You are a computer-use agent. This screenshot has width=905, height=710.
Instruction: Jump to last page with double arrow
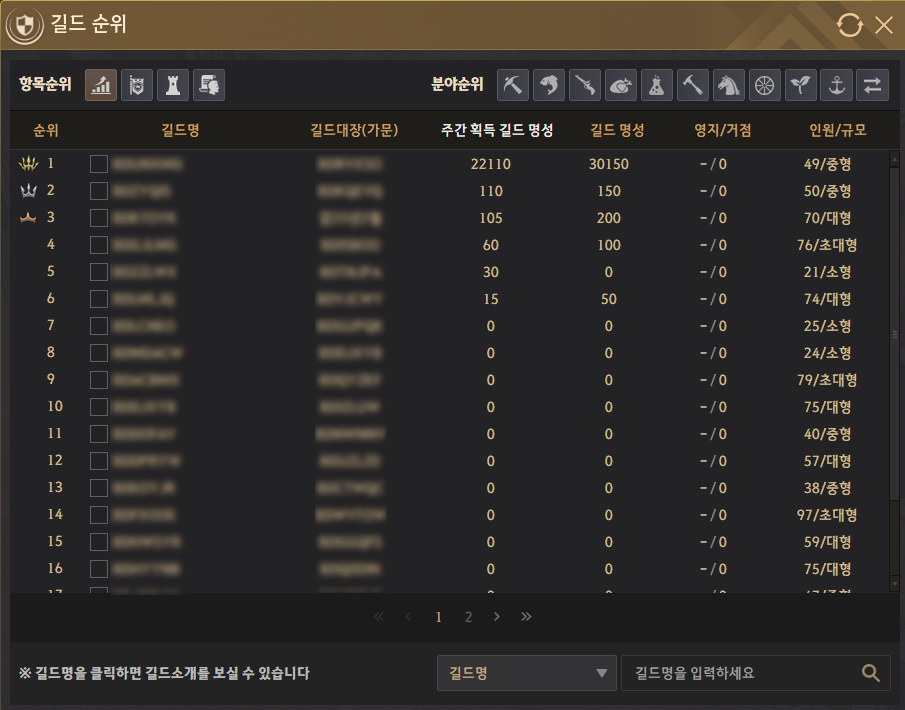526,616
